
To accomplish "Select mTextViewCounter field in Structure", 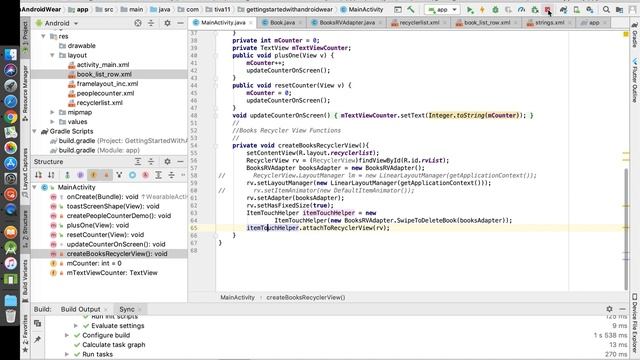I will tap(112, 273).
